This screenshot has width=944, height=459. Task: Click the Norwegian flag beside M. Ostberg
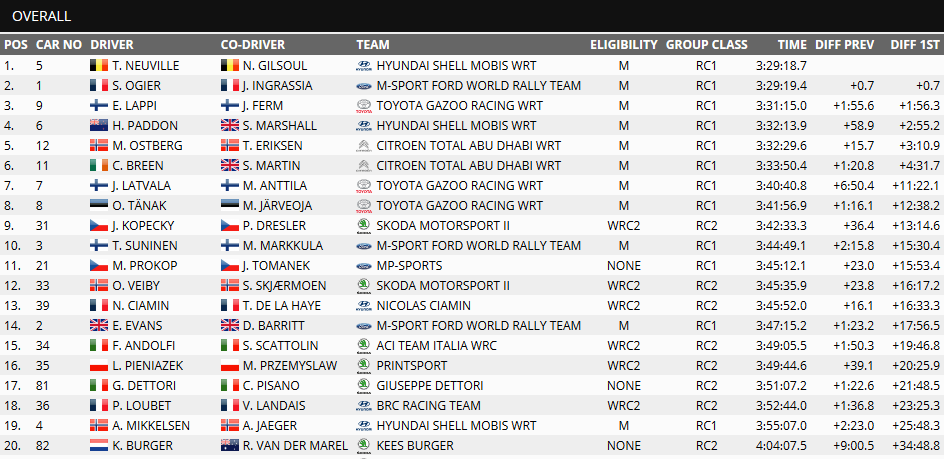pos(99,146)
